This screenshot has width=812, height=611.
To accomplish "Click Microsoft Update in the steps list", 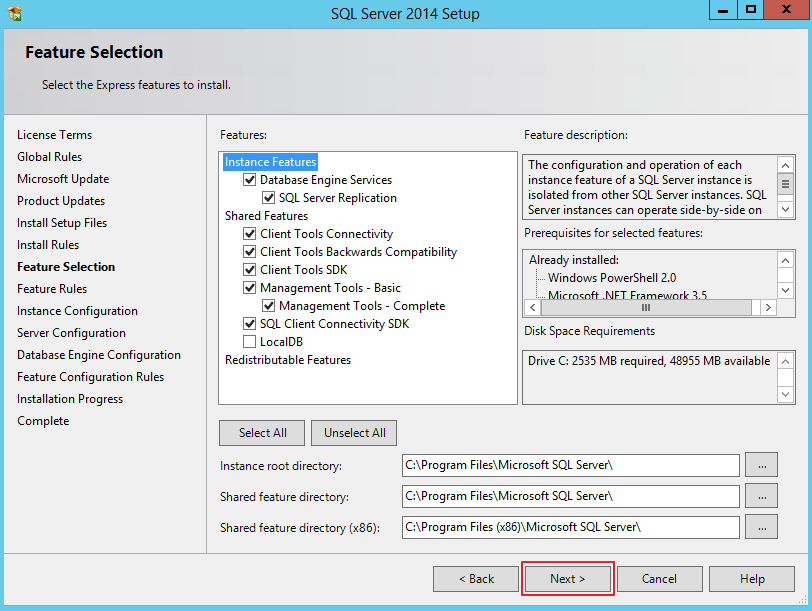I will coord(63,179).
